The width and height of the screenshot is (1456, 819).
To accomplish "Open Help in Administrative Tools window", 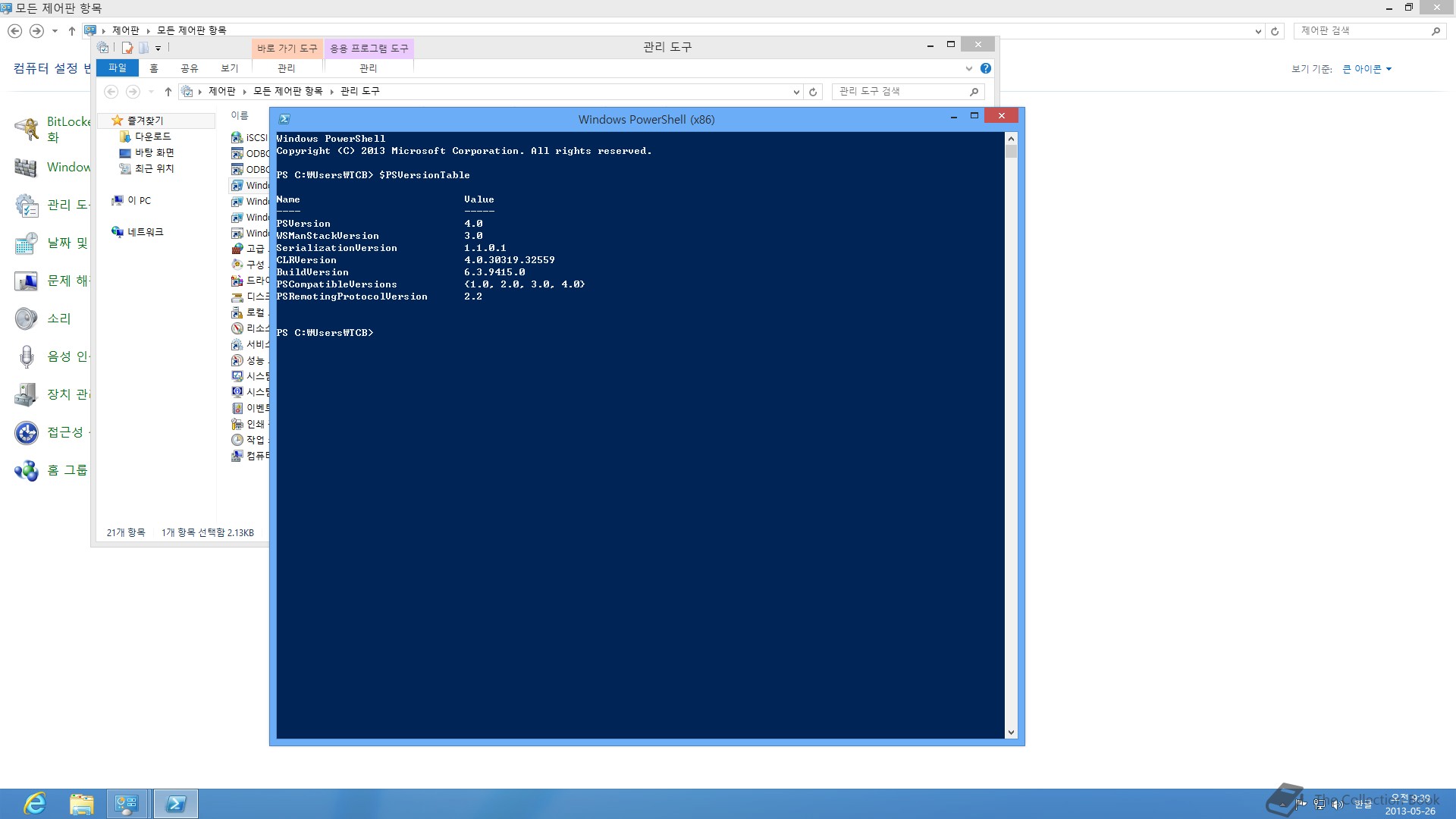I will tap(986, 68).
